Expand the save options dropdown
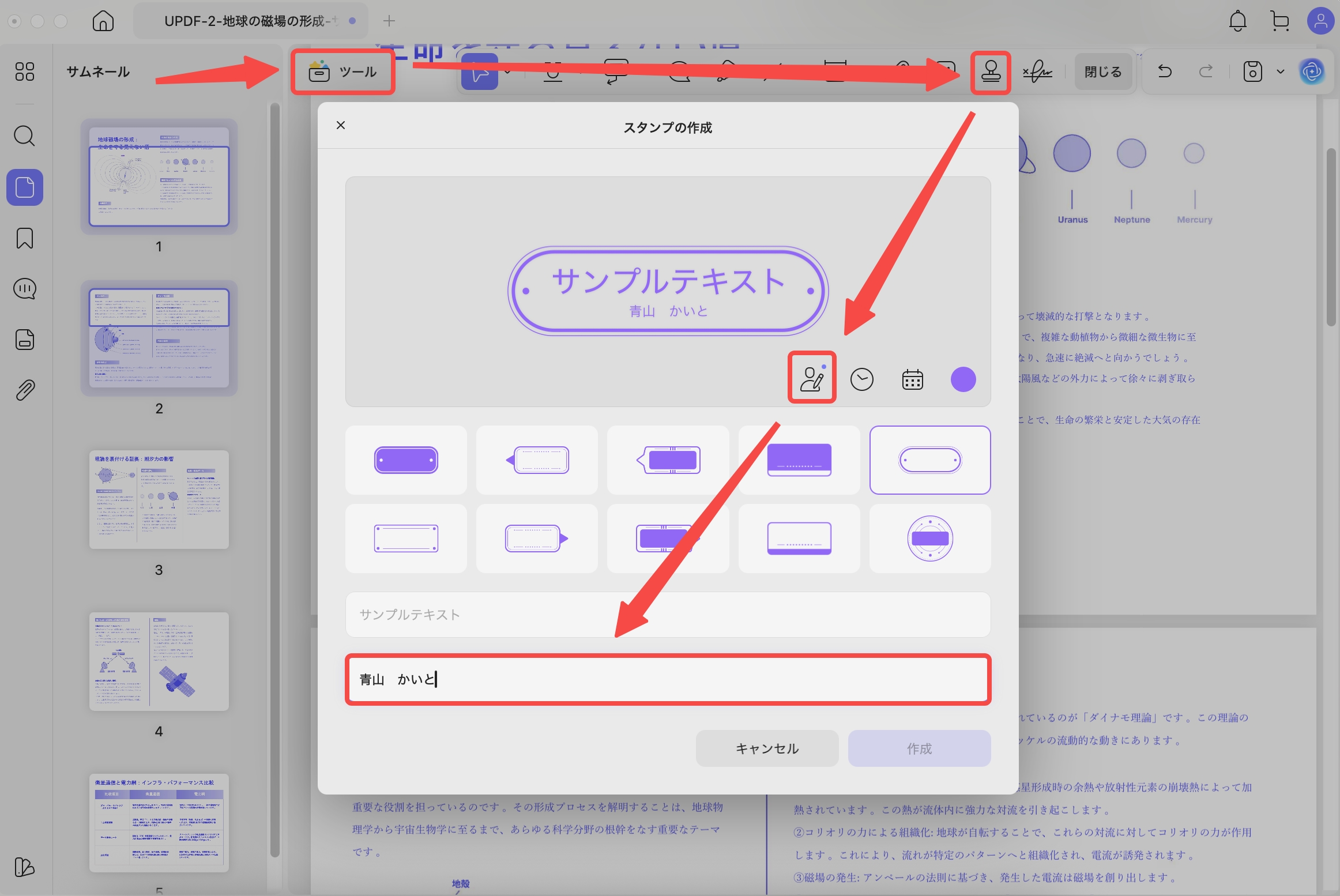This screenshot has width=1340, height=896. coord(1280,71)
